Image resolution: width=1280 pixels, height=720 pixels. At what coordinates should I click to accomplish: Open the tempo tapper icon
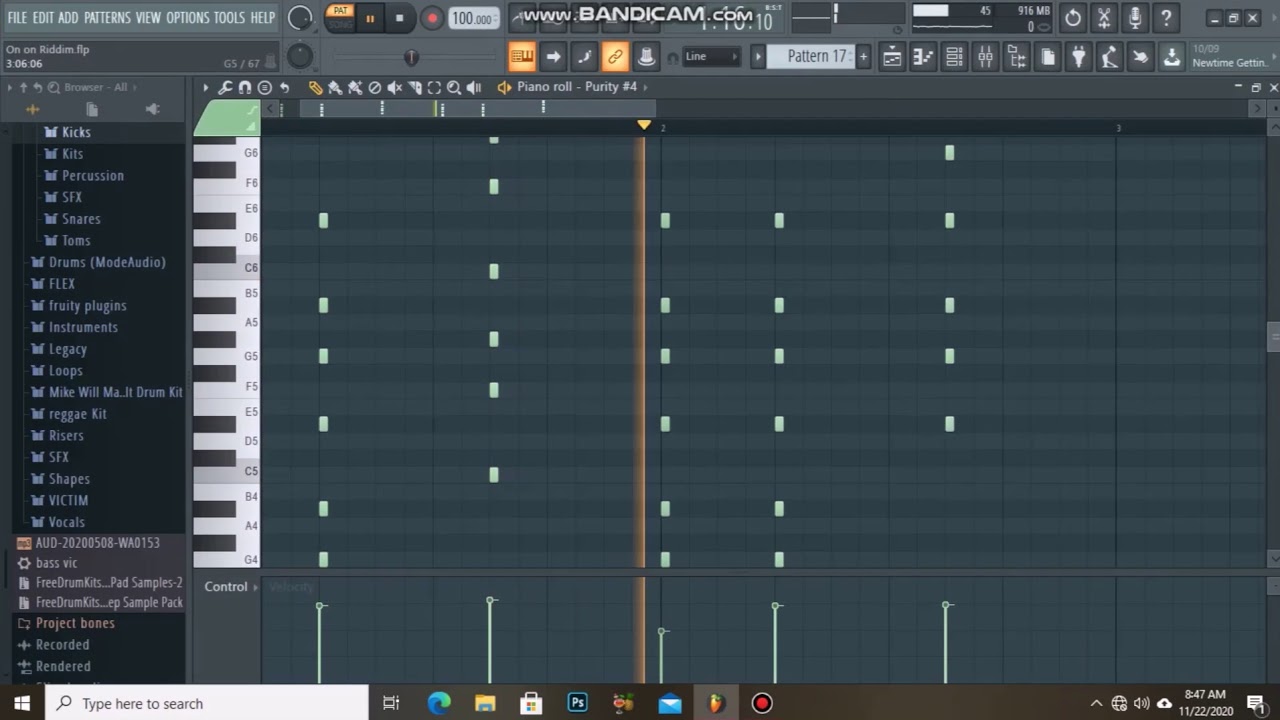(1109, 57)
